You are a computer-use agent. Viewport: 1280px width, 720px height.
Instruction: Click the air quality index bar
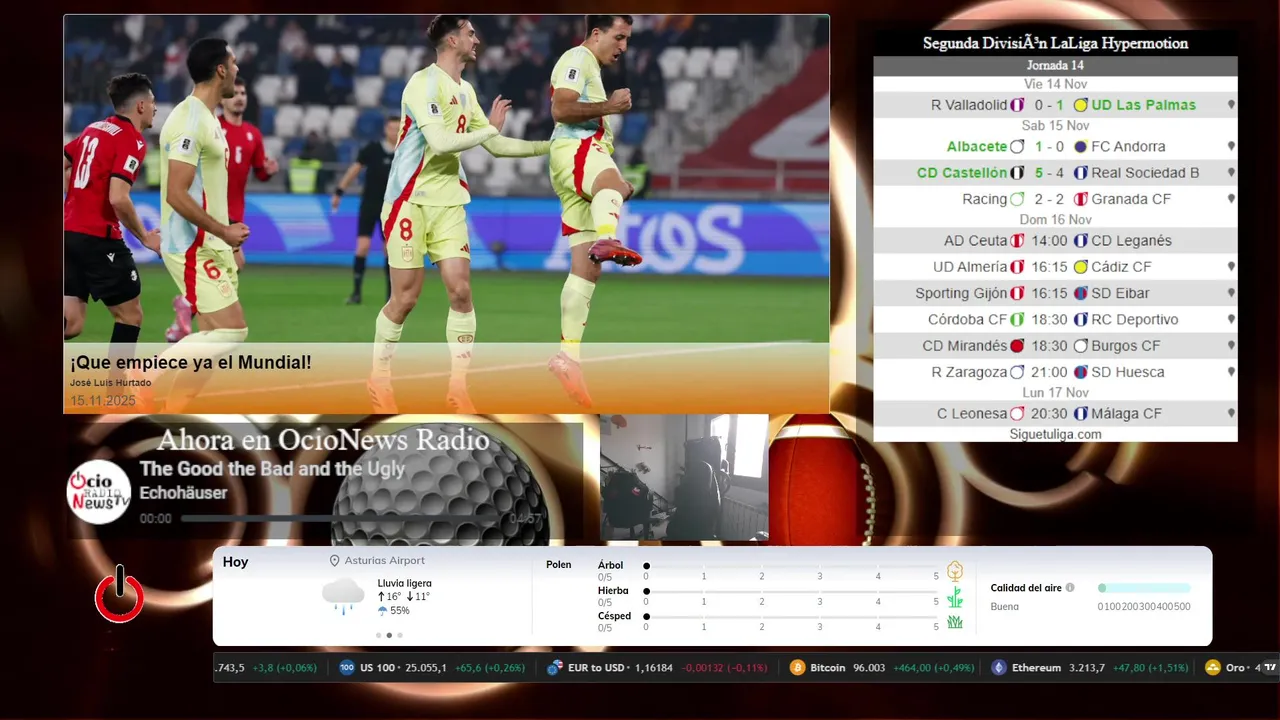point(1144,588)
